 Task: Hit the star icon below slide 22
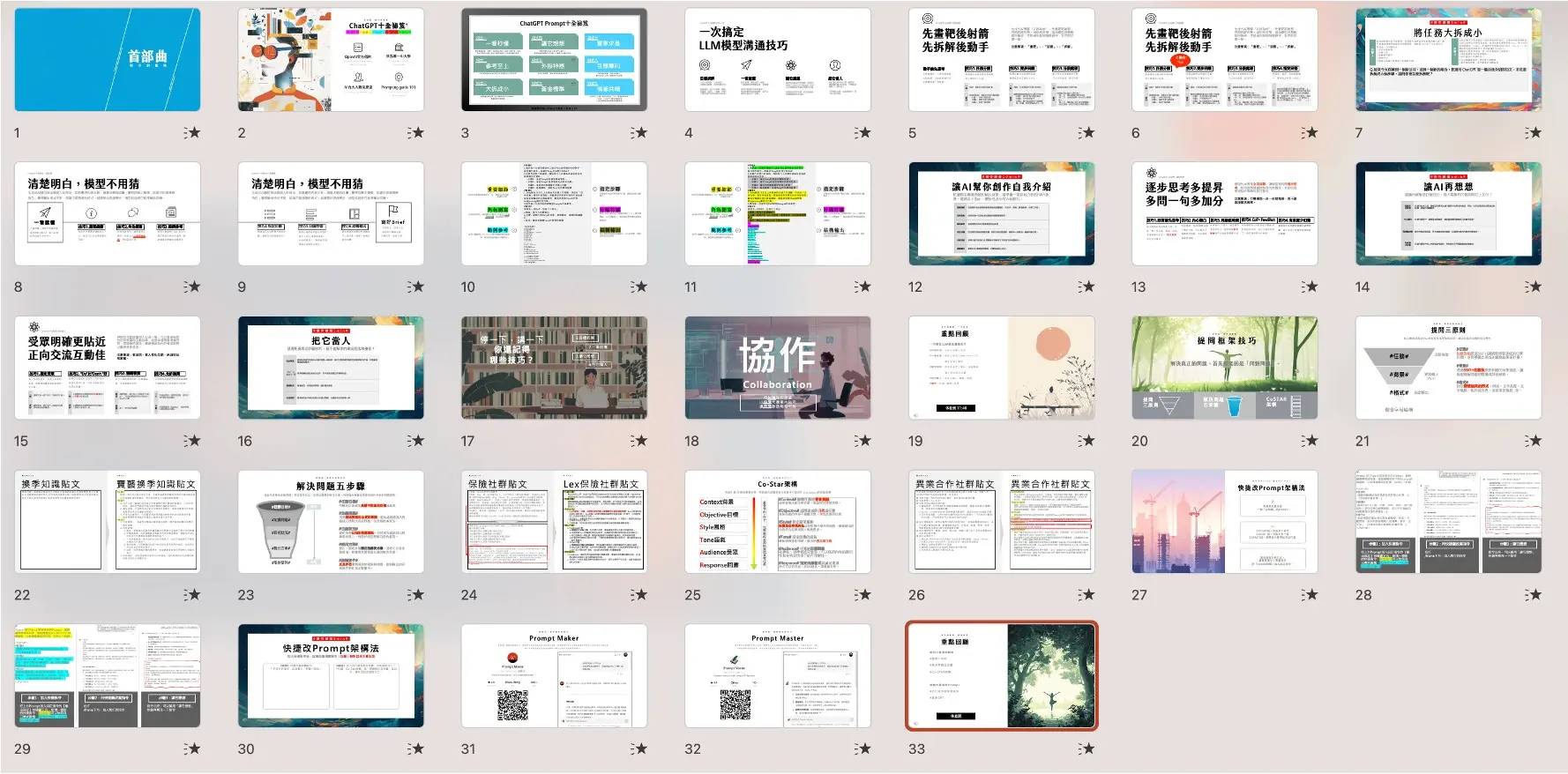192,595
